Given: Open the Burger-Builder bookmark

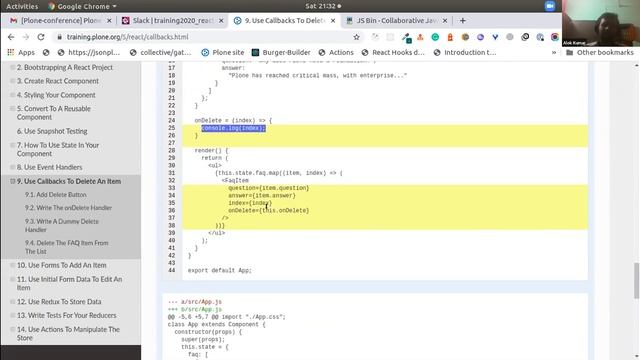Looking at the screenshot, I should [x=281, y=52].
